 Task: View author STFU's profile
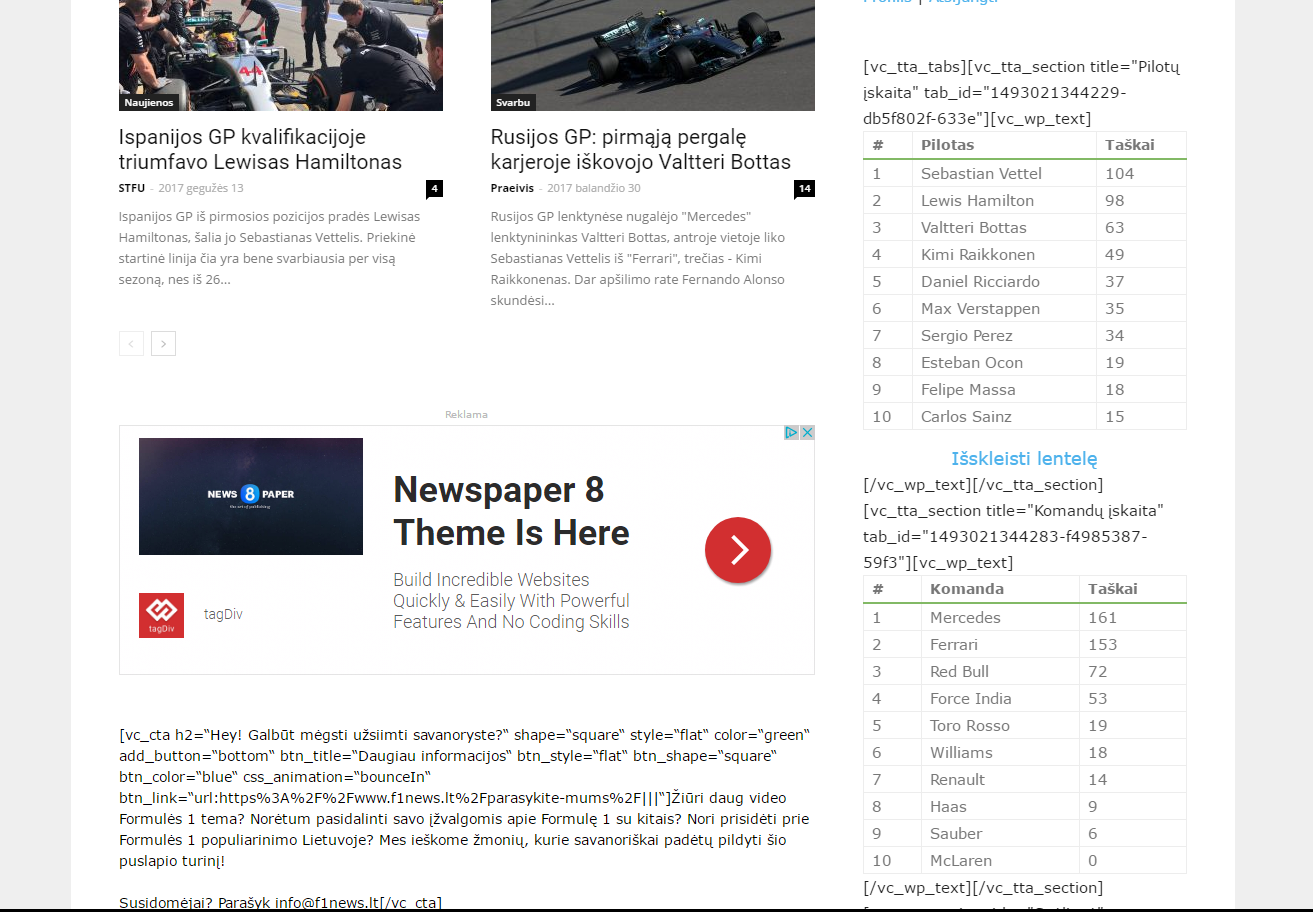(132, 188)
